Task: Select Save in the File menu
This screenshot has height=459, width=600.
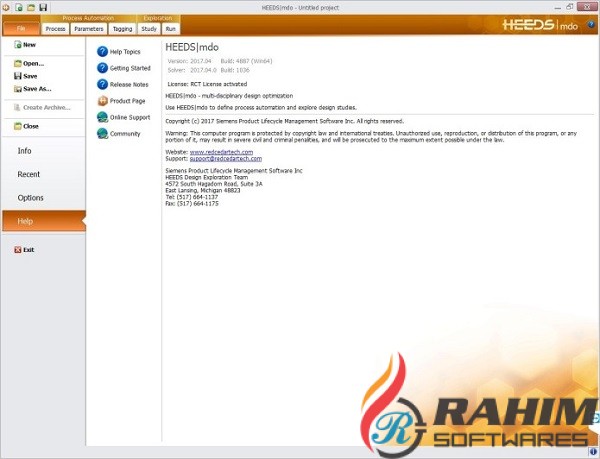Action: click(x=26, y=76)
